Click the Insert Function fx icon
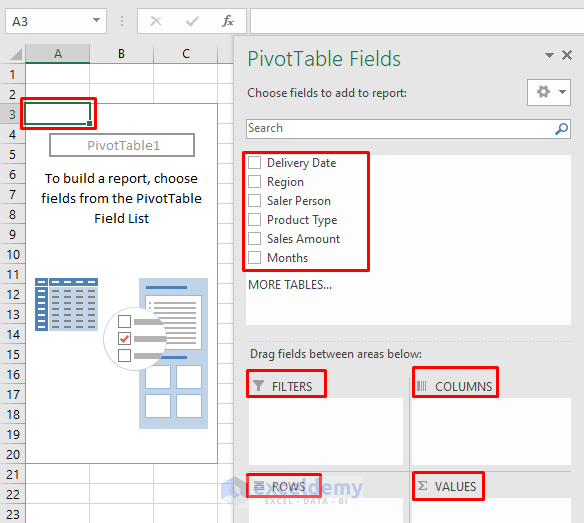Screen dimensions: 584x523 point(228,21)
